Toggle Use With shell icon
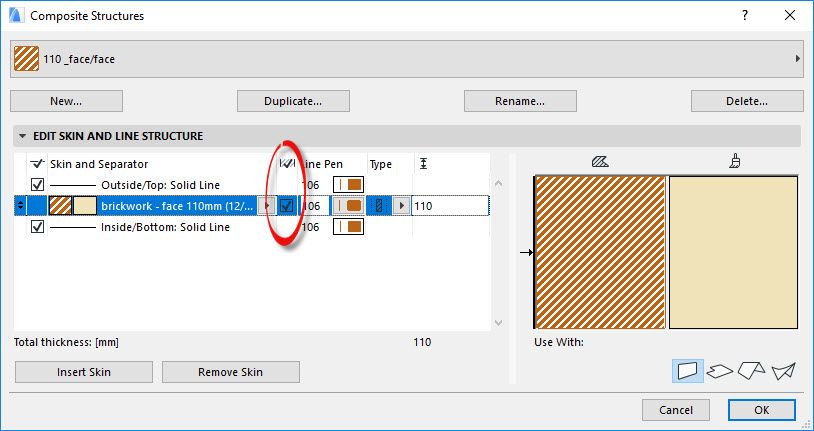The image size is (814, 431). [x=783, y=371]
